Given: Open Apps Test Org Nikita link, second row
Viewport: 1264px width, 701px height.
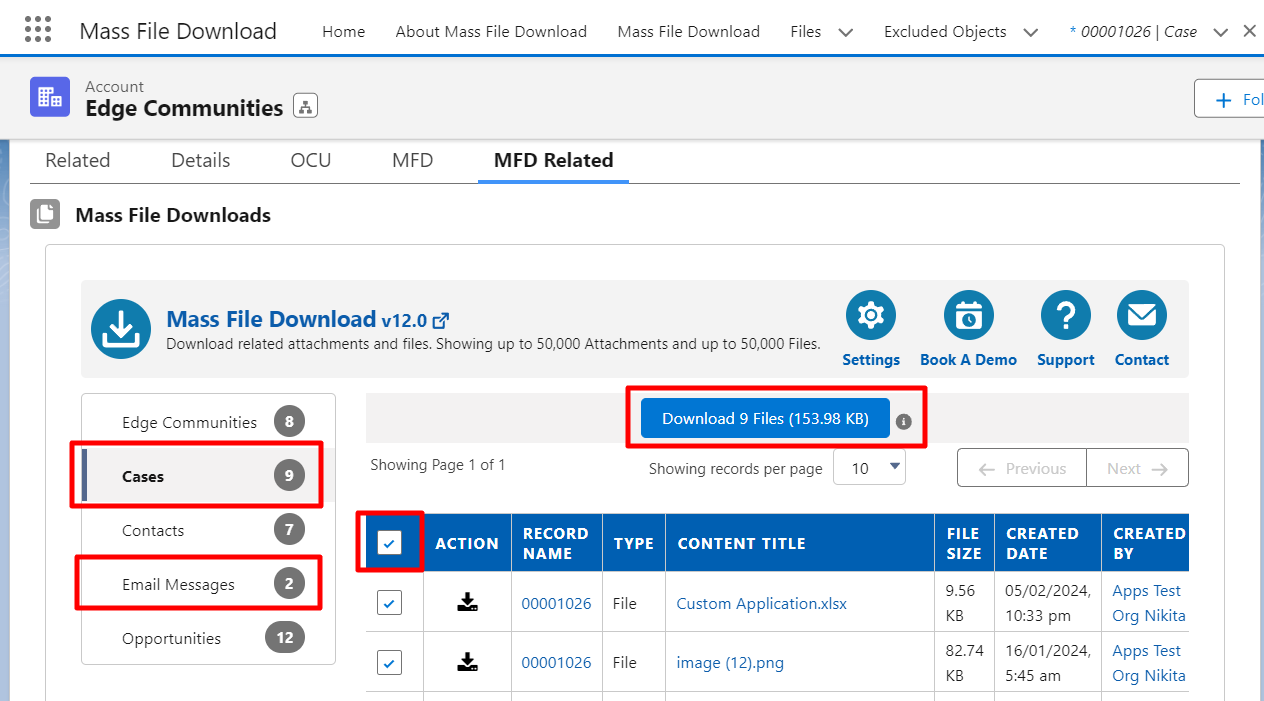Looking at the screenshot, I should pyautogui.click(x=1149, y=663).
